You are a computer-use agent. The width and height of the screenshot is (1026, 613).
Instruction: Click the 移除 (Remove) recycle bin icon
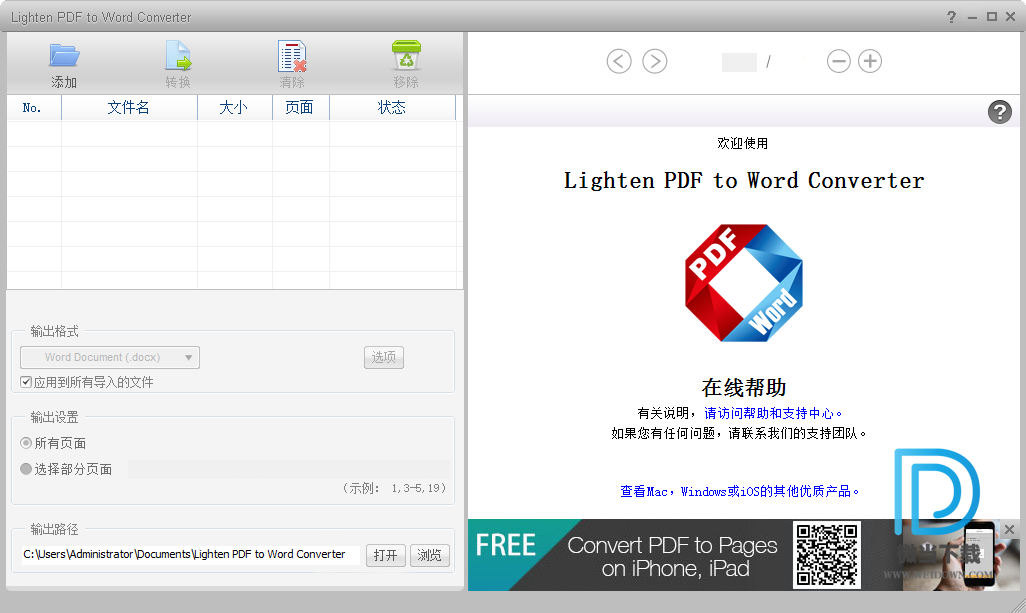click(x=406, y=55)
